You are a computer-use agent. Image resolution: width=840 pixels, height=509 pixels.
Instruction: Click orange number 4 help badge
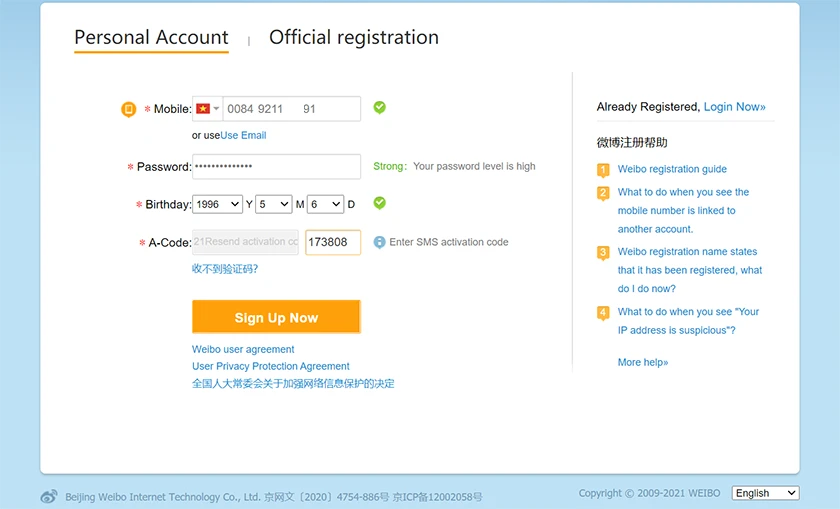pos(603,313)
